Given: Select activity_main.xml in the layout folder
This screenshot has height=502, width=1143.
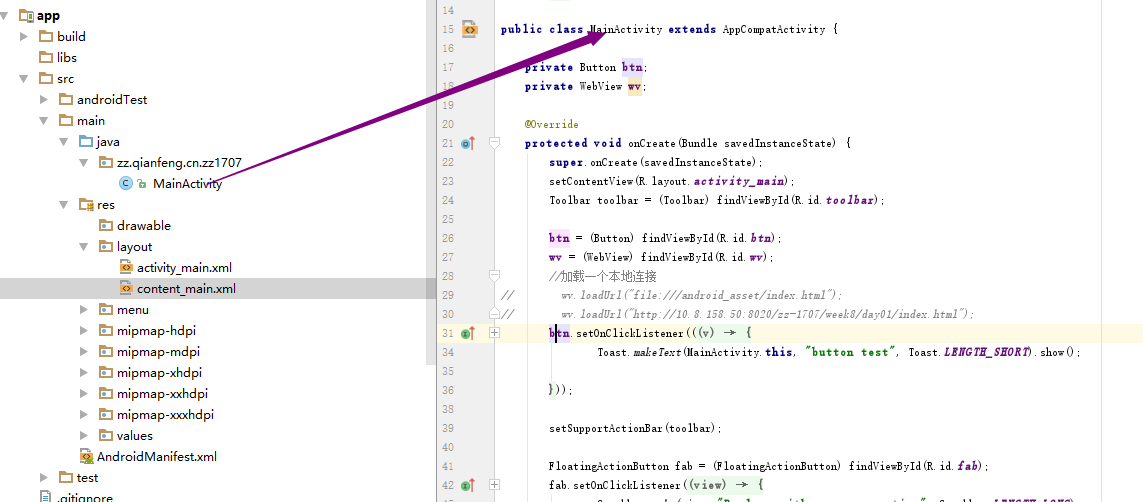Looking at the screenshot, I should [x=184, y=268].
